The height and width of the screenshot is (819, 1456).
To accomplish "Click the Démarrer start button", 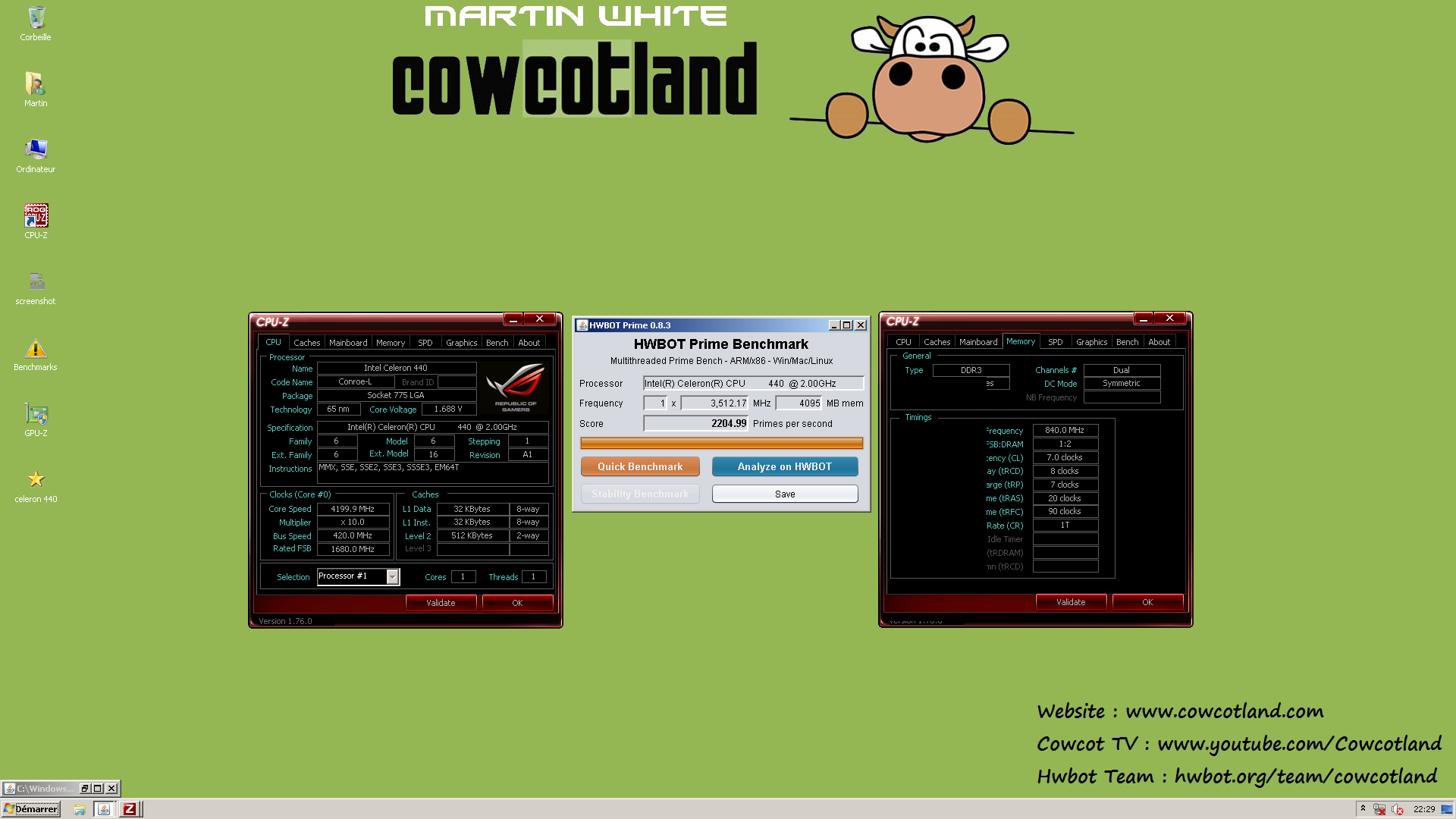I will [30, 809].
